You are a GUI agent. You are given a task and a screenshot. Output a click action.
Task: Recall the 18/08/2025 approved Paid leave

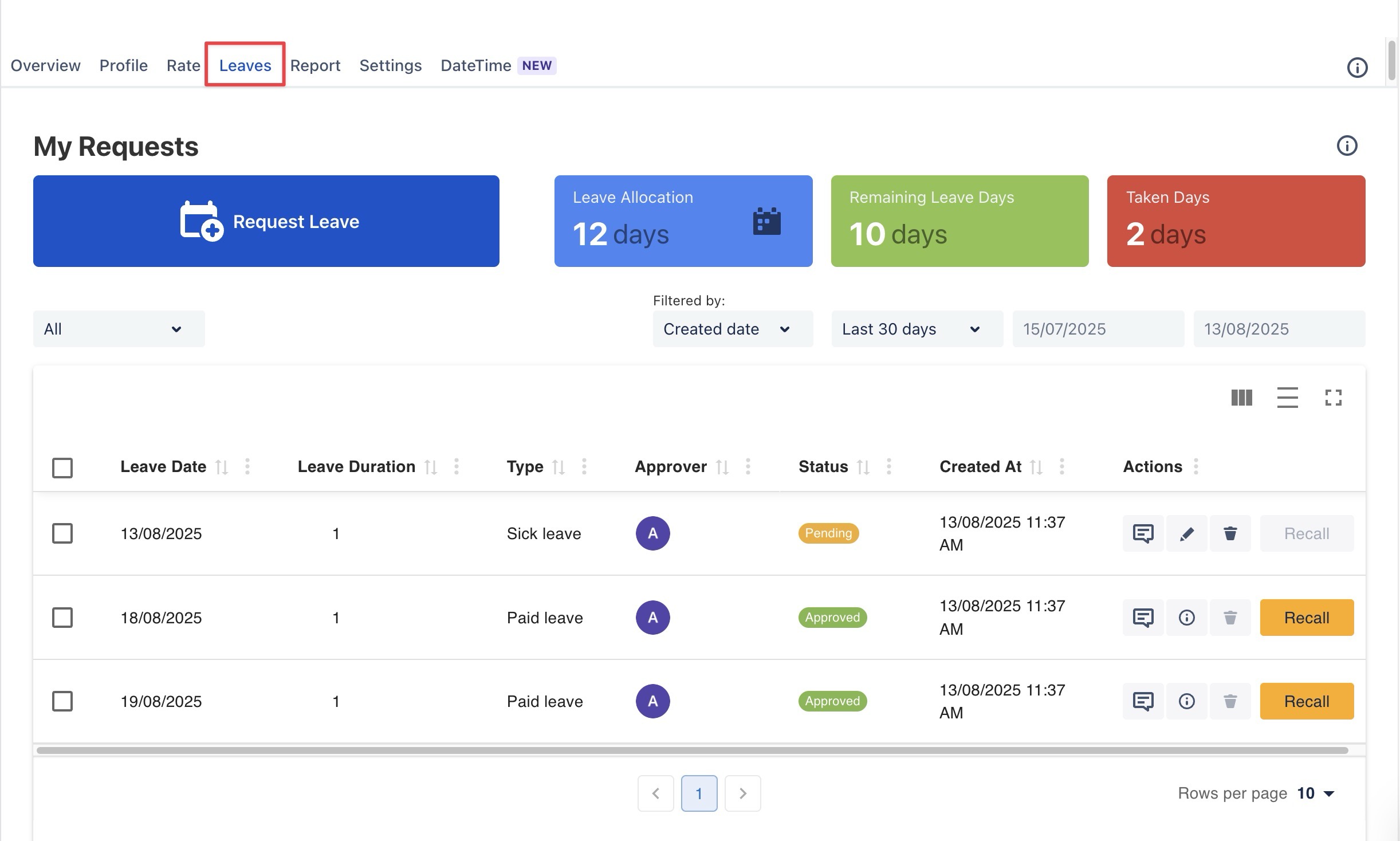pos(1306,618)
